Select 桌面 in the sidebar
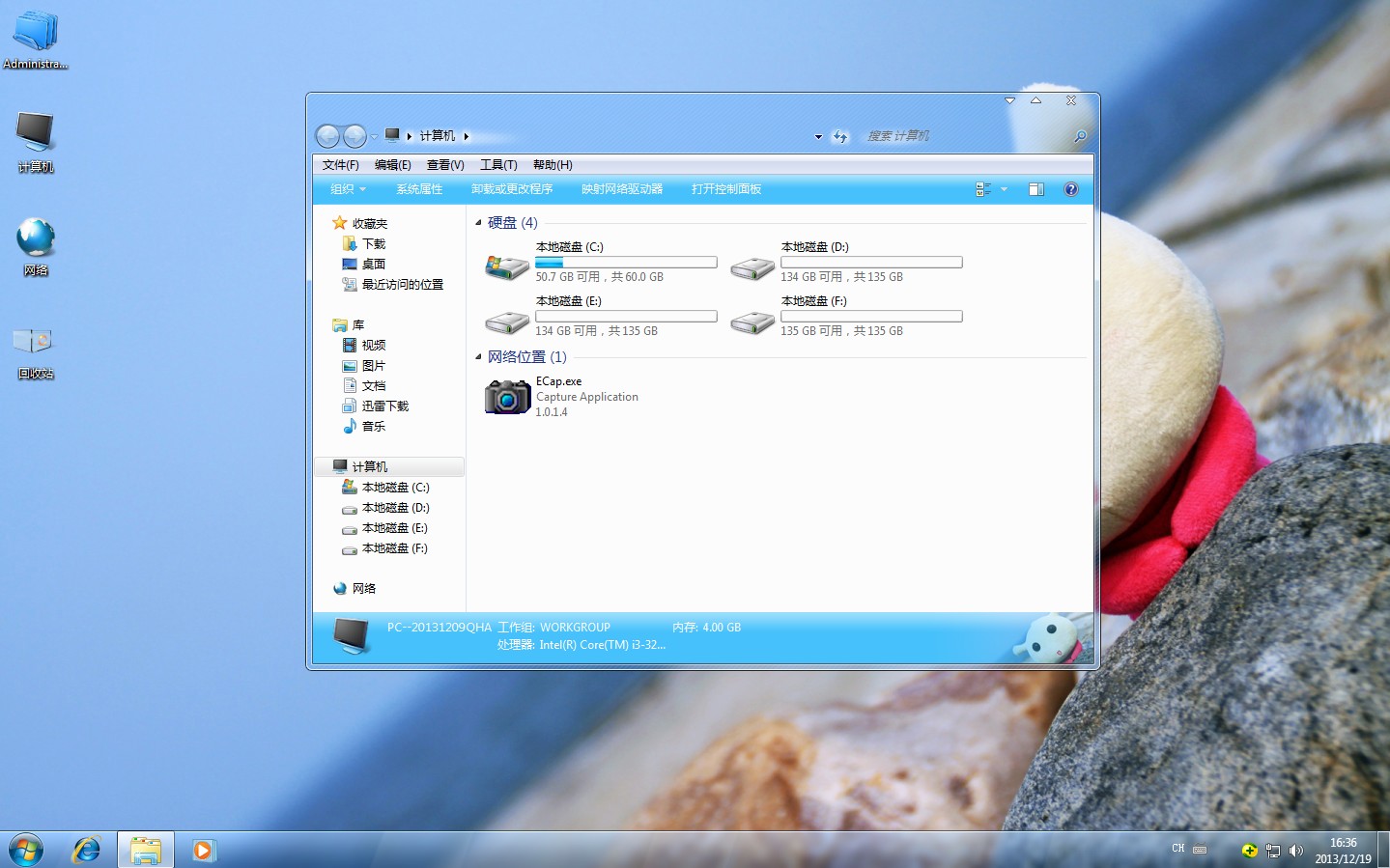 pyautogui.click(x=373, y=264)
